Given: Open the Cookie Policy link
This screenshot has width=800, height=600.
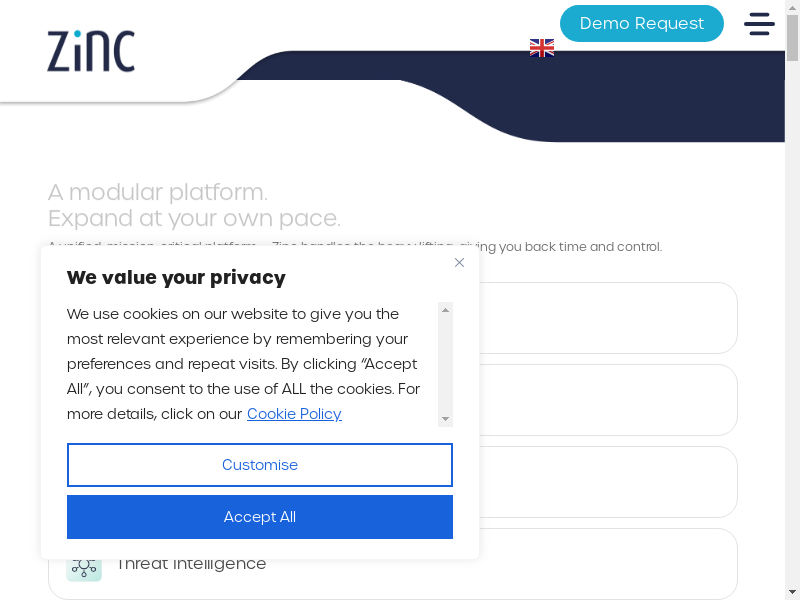Looking at the screenshot, I should (294, 414).
